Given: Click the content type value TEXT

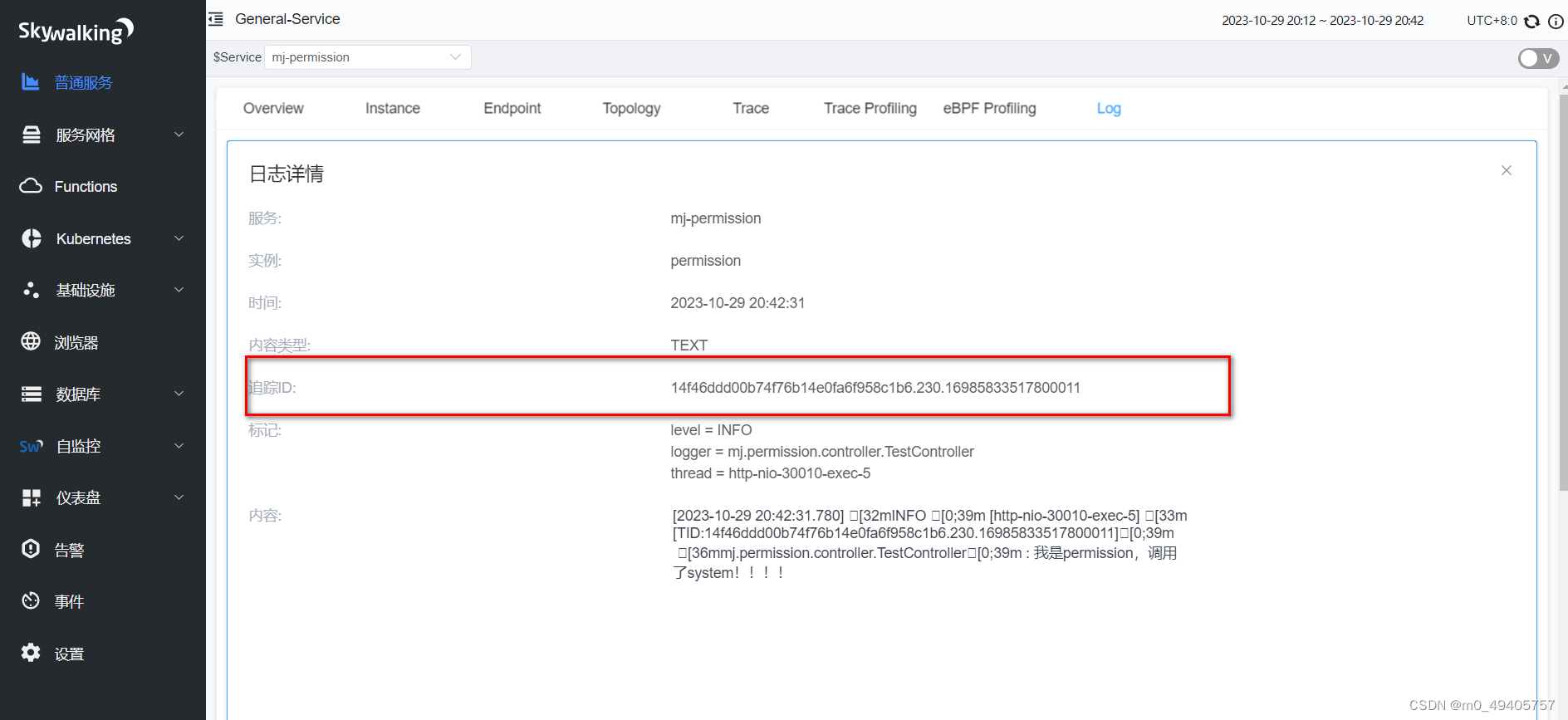Looking at the screenshot, I should (x=689, y=345).
